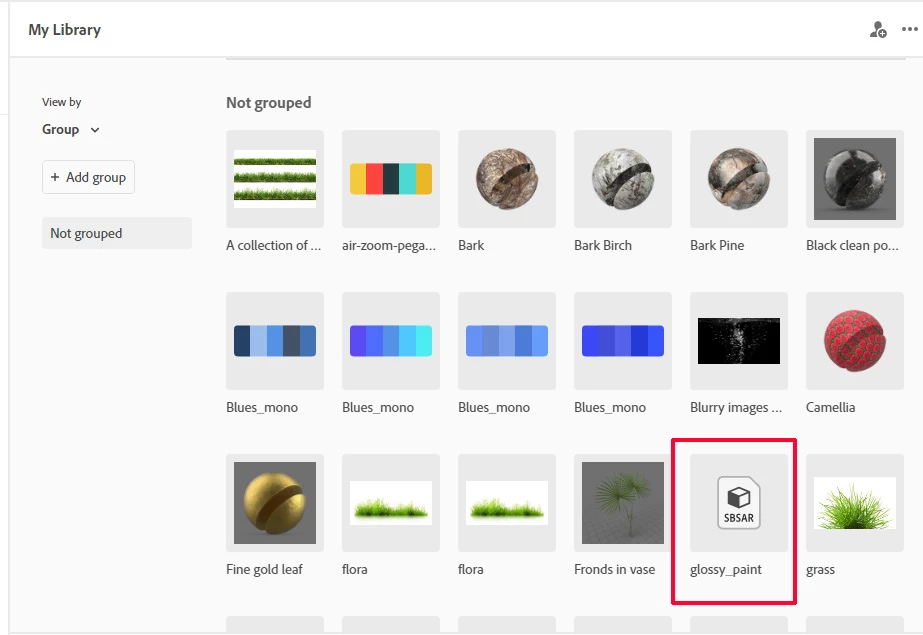This screenshot has height=635, width=923.
Task: Select the flora thumbnail beside Fronds in vase
Action: (x=507, y=503)
